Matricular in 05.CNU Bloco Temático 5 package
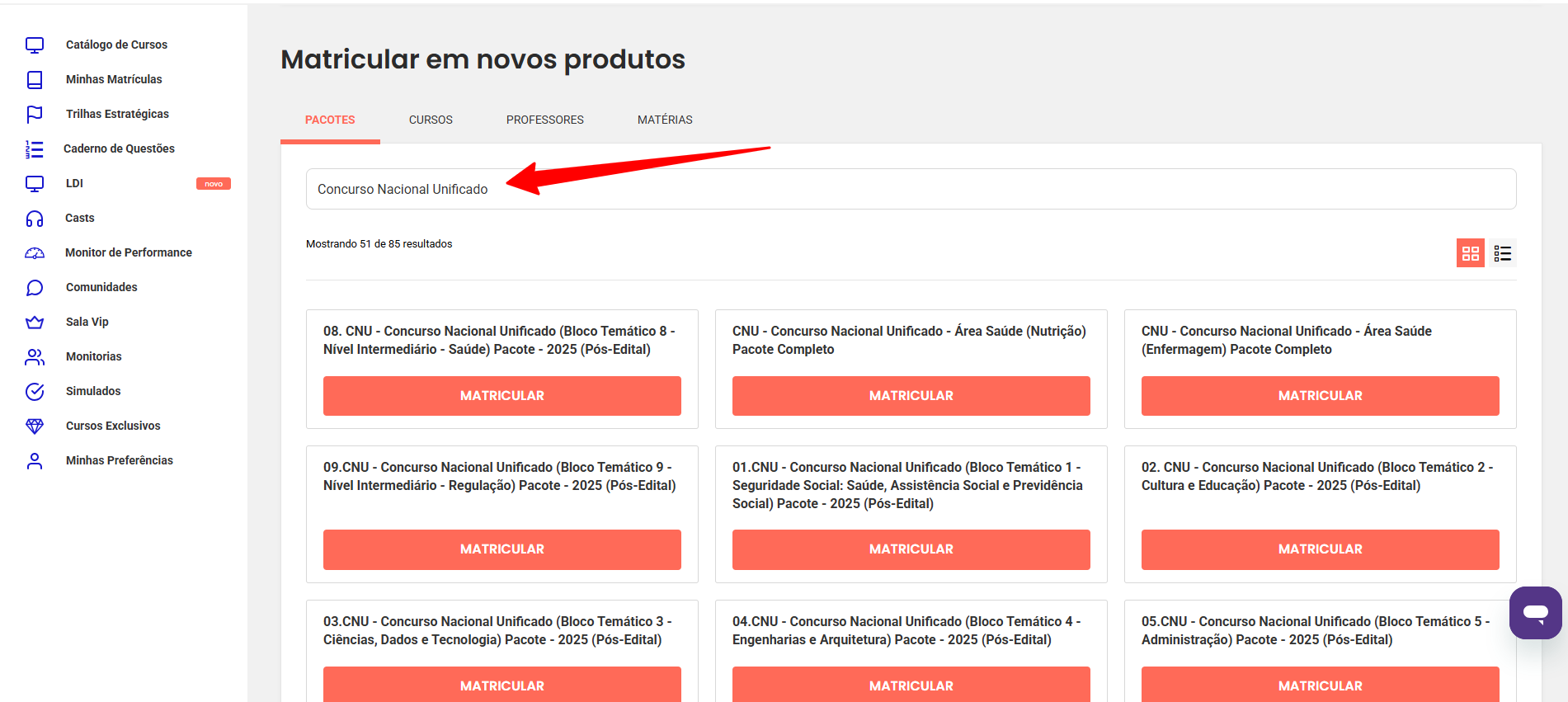The height and width of the screenshot is (702, 1568). [x=1321, y=686]
